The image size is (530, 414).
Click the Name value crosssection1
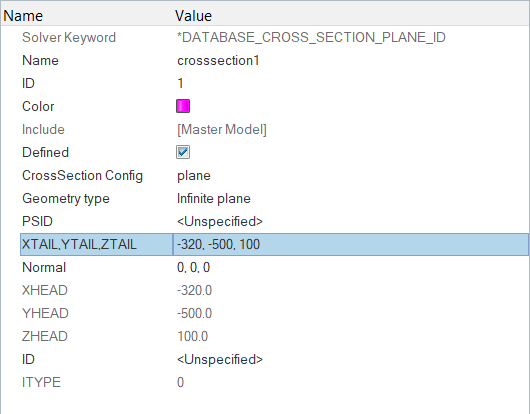(x=218, y=60)
